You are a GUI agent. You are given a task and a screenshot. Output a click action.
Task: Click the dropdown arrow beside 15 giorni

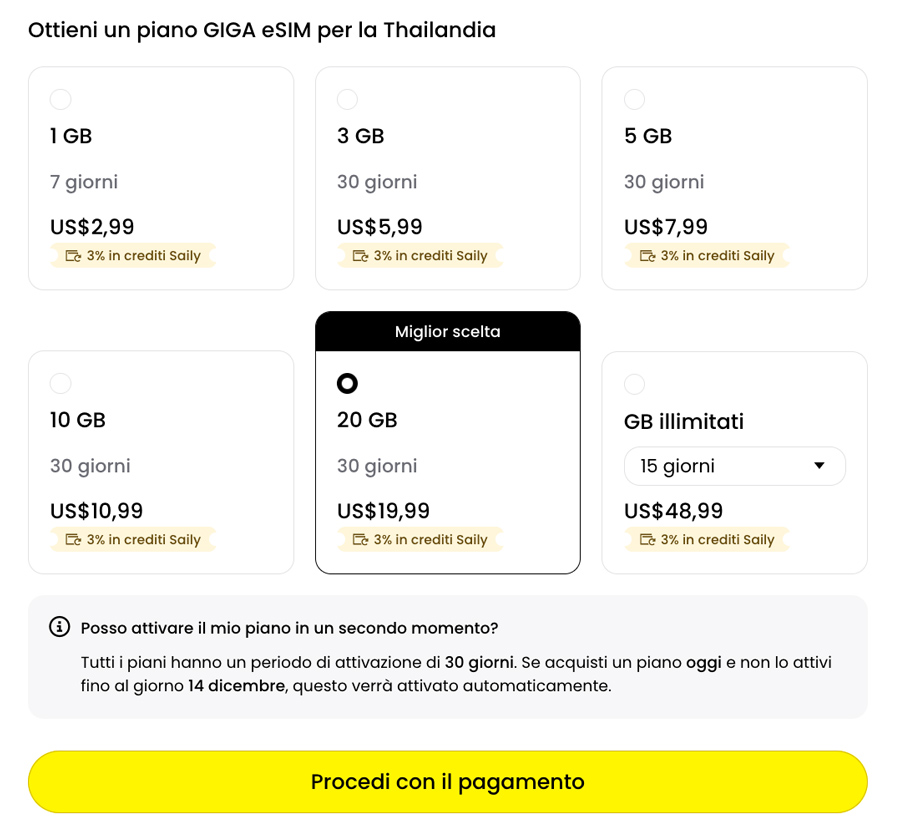(x=820, y=465)
